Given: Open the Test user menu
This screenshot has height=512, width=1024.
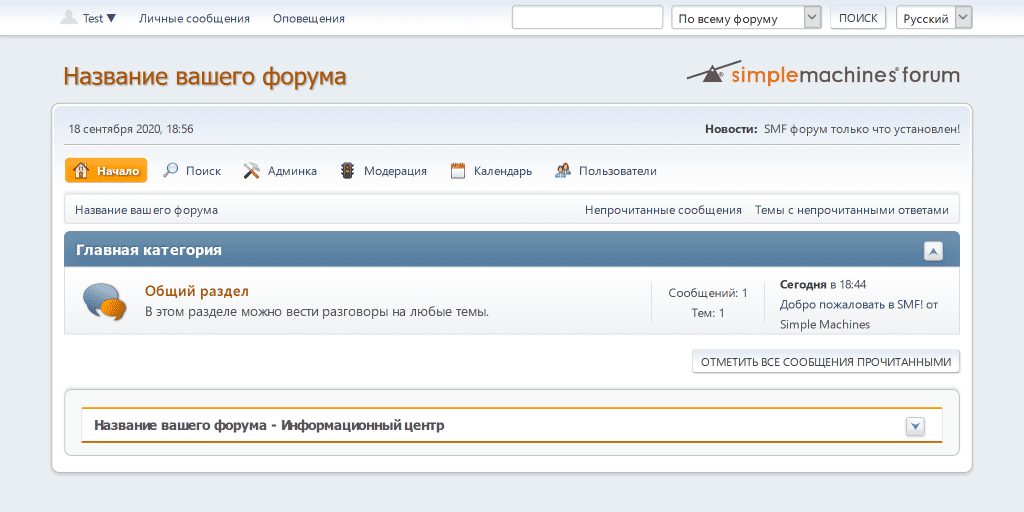Looking at the screenshot, I should tap(99, 18).
